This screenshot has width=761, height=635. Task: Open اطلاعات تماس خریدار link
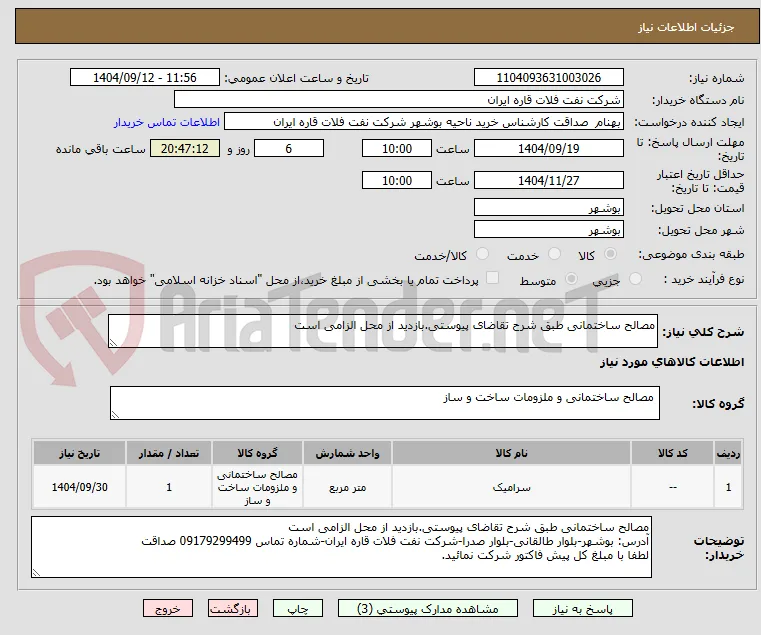click(x=166, y=122)
